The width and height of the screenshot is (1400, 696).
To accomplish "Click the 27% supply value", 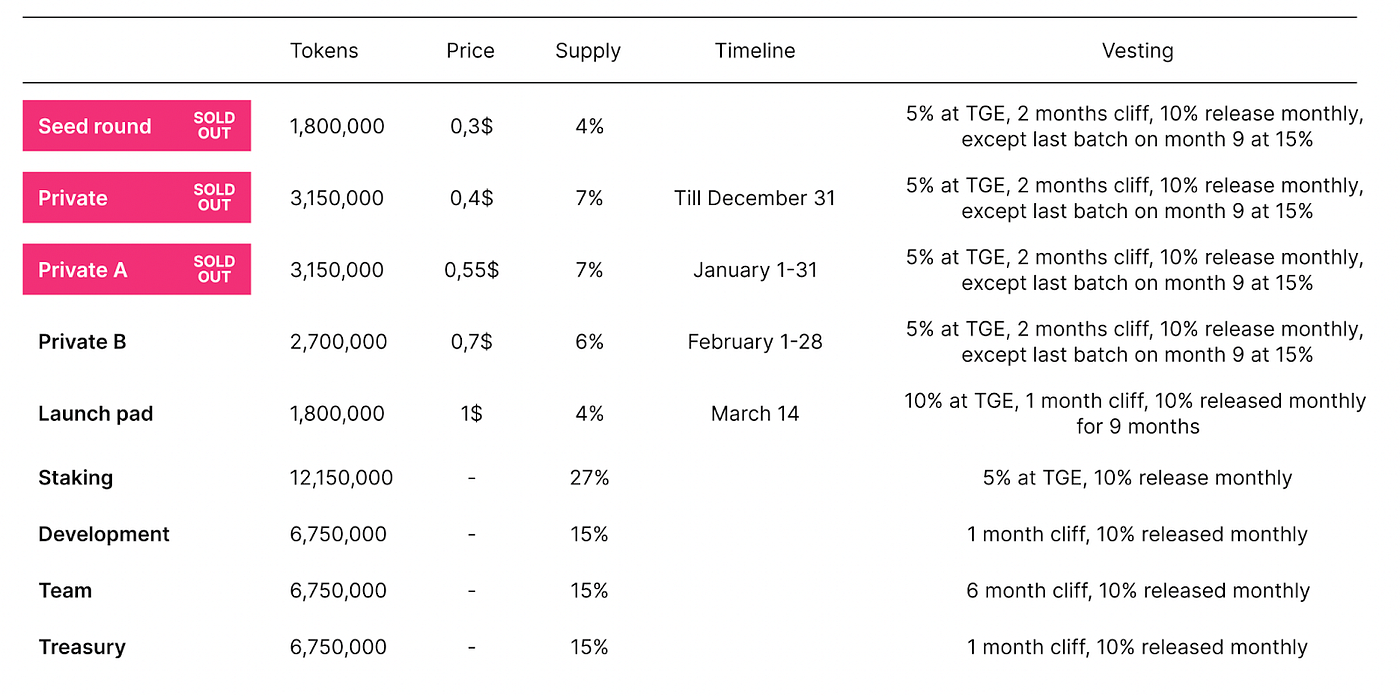I will click(589, 478).
